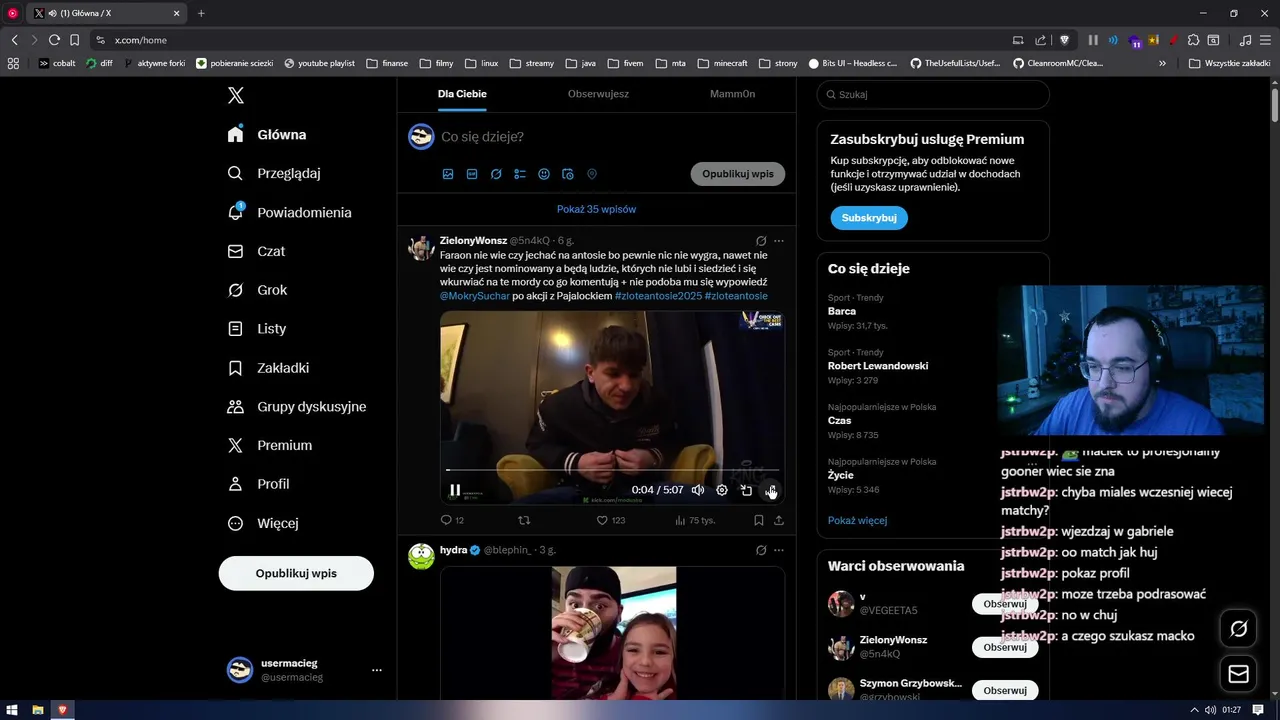Image resolution: width=1280 pixels, height=720 pixels.
Task: Open File Explorer from taskbar
Action: coord(38,710)
